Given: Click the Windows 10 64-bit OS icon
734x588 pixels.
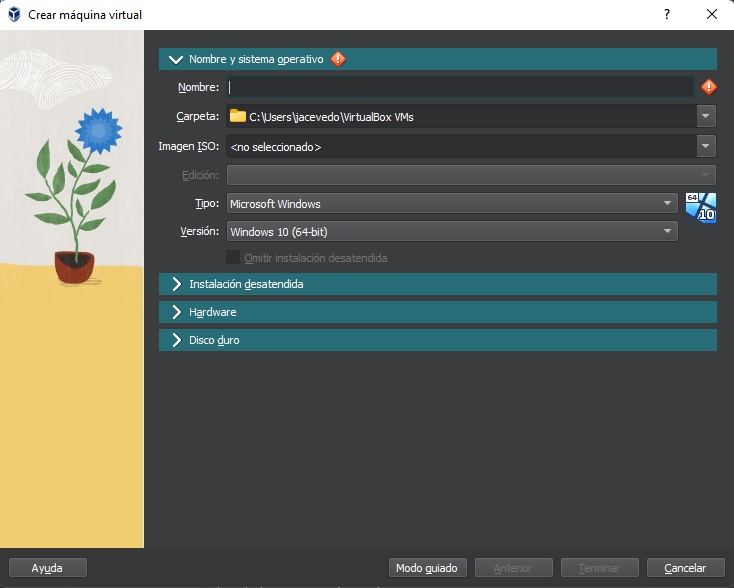Looking at the screenshot, I should click(700, 208).
